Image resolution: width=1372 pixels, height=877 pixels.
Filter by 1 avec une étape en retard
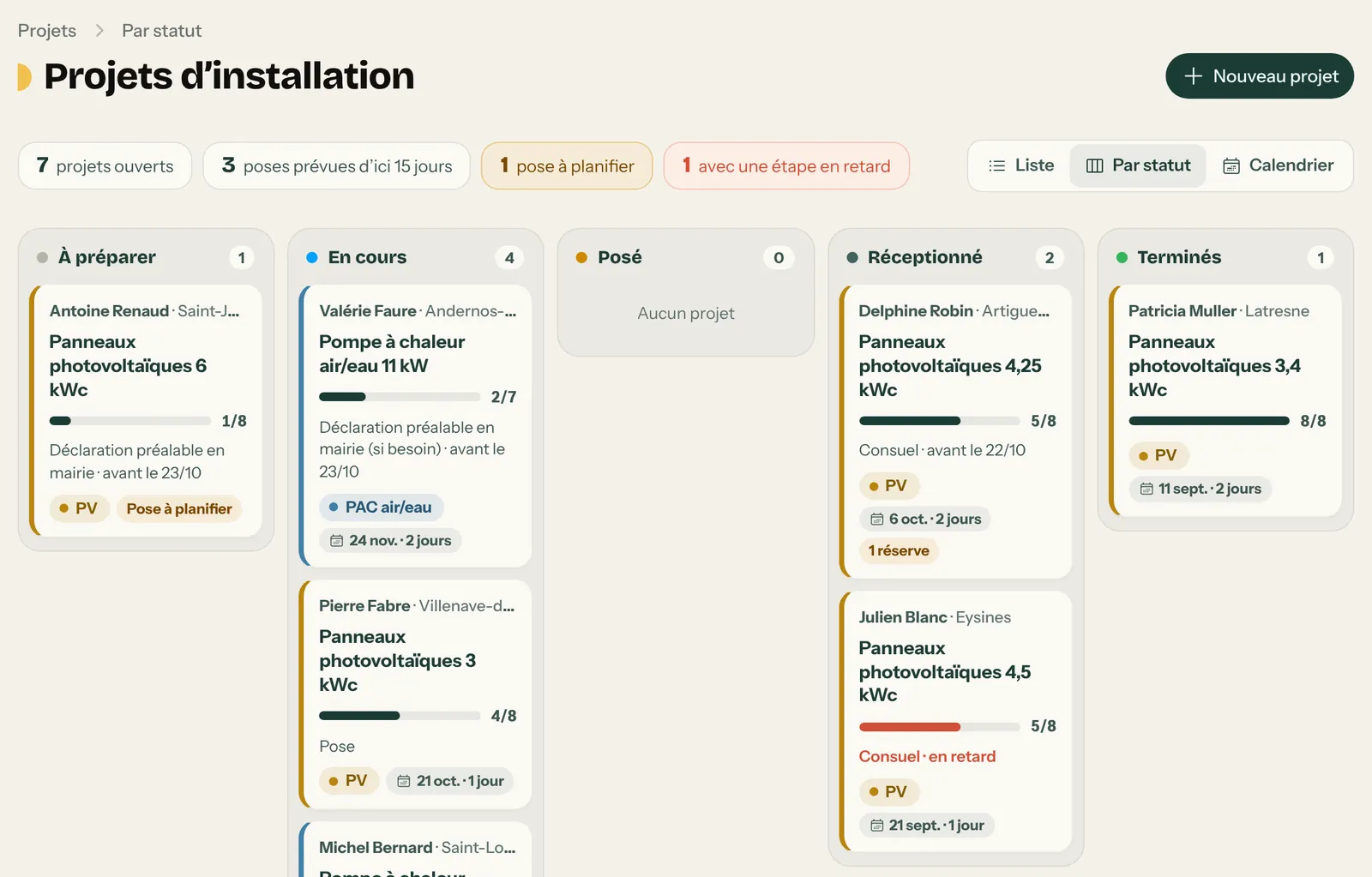click(786, 165)
